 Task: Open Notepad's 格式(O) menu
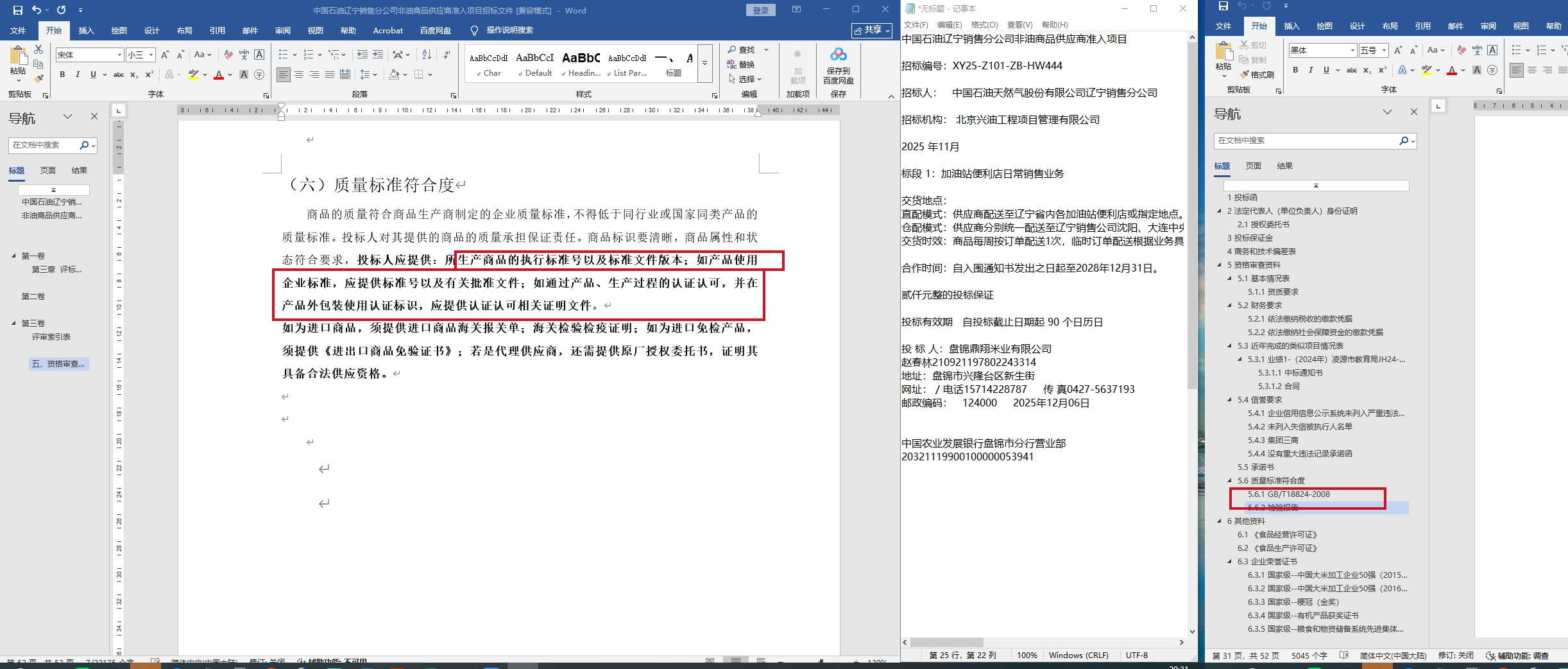(x=984, y=24)
